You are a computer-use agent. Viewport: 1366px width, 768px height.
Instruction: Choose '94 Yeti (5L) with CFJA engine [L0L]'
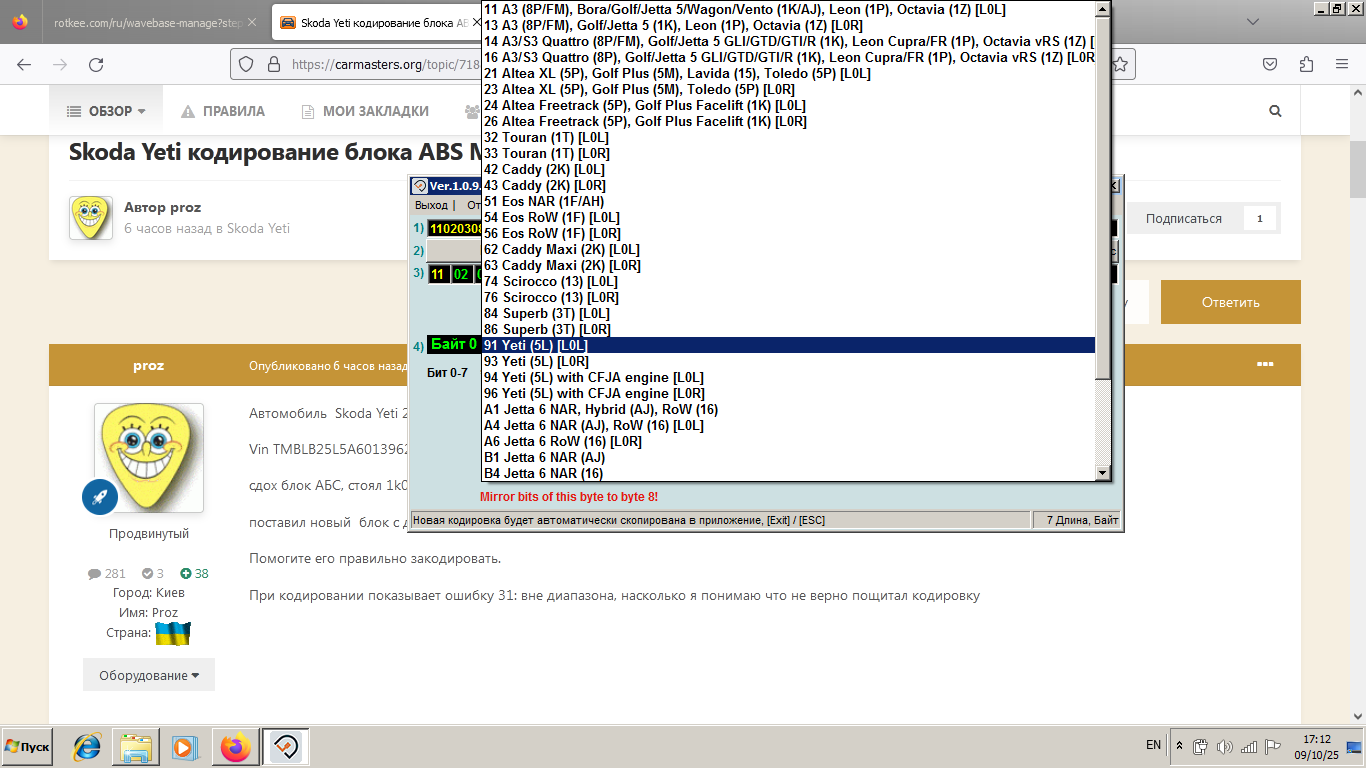coord(593,377)
